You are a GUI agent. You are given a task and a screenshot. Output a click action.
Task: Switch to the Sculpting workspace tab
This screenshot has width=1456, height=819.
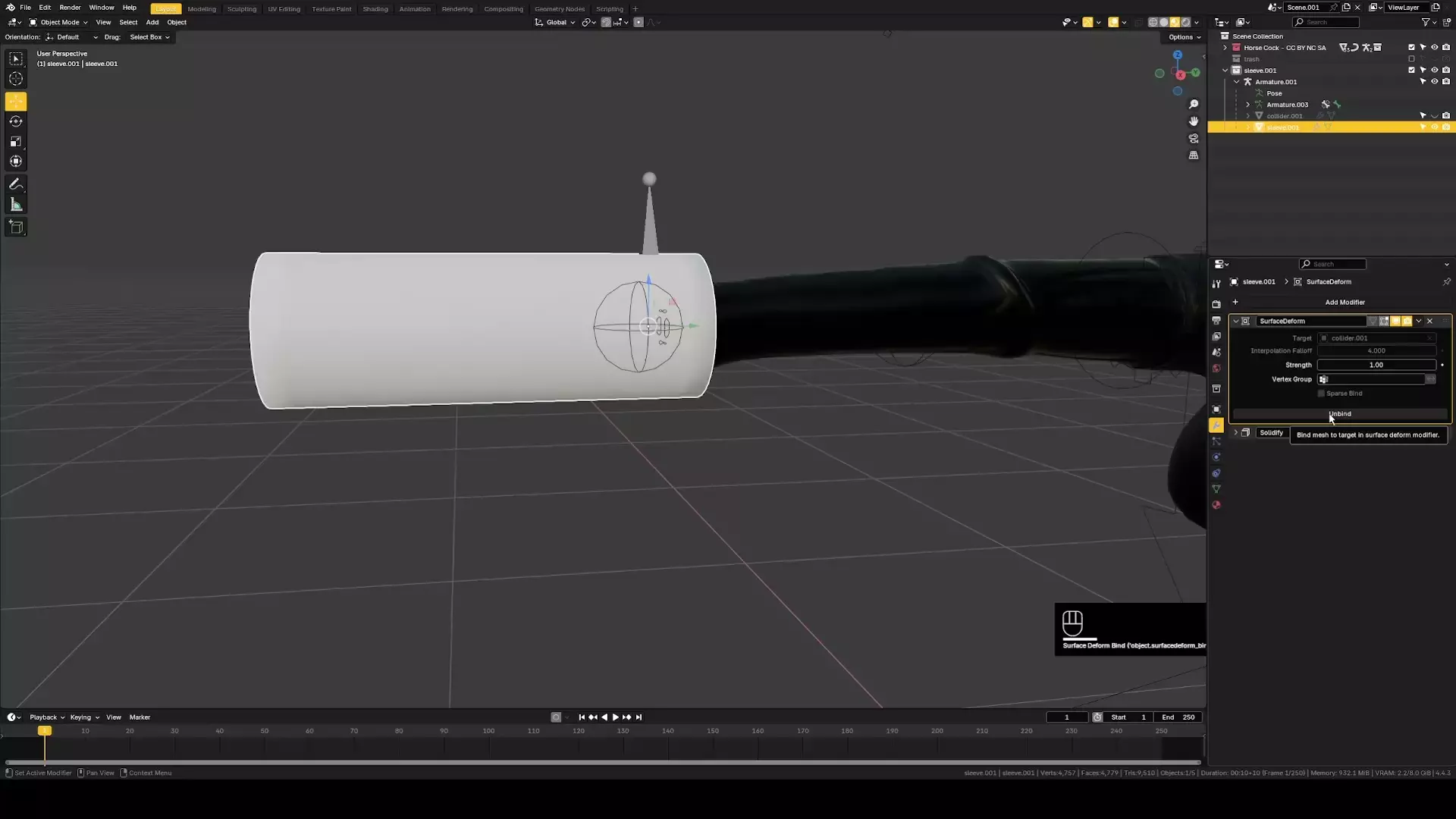(x=241, y=9)
